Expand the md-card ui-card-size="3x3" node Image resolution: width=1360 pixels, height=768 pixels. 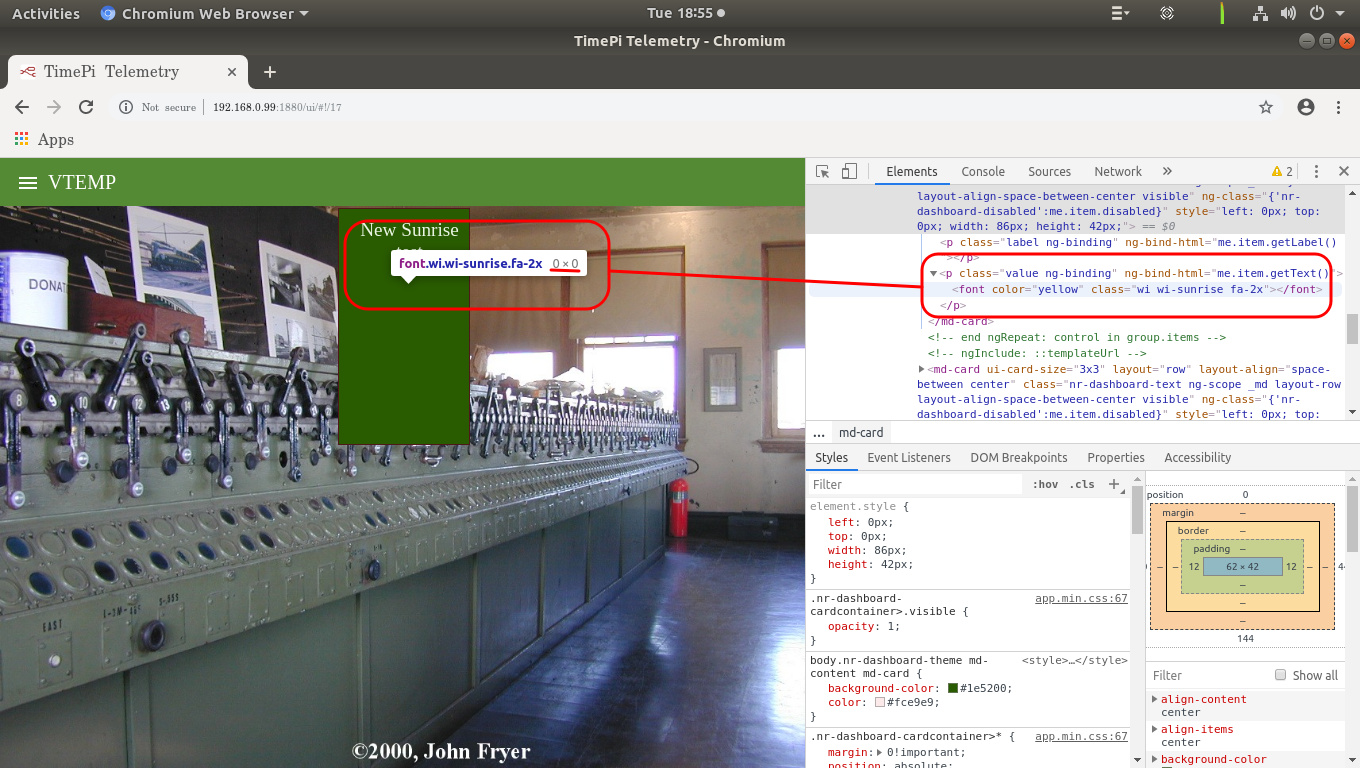(922, 369)
